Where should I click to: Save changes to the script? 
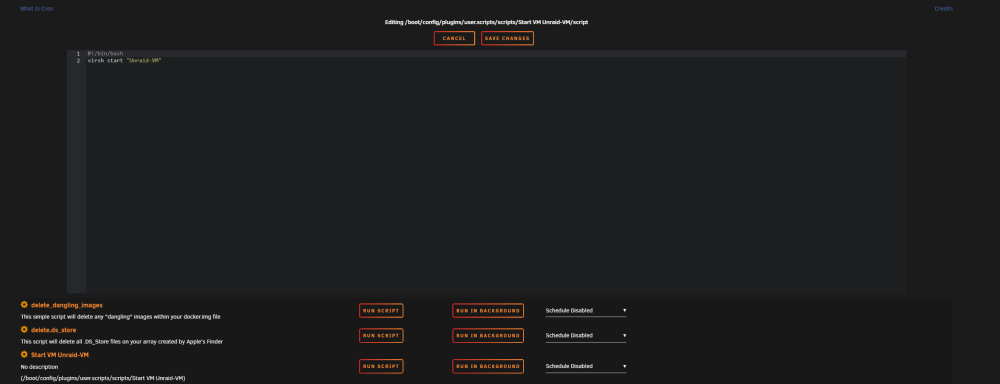click(507, 38)
